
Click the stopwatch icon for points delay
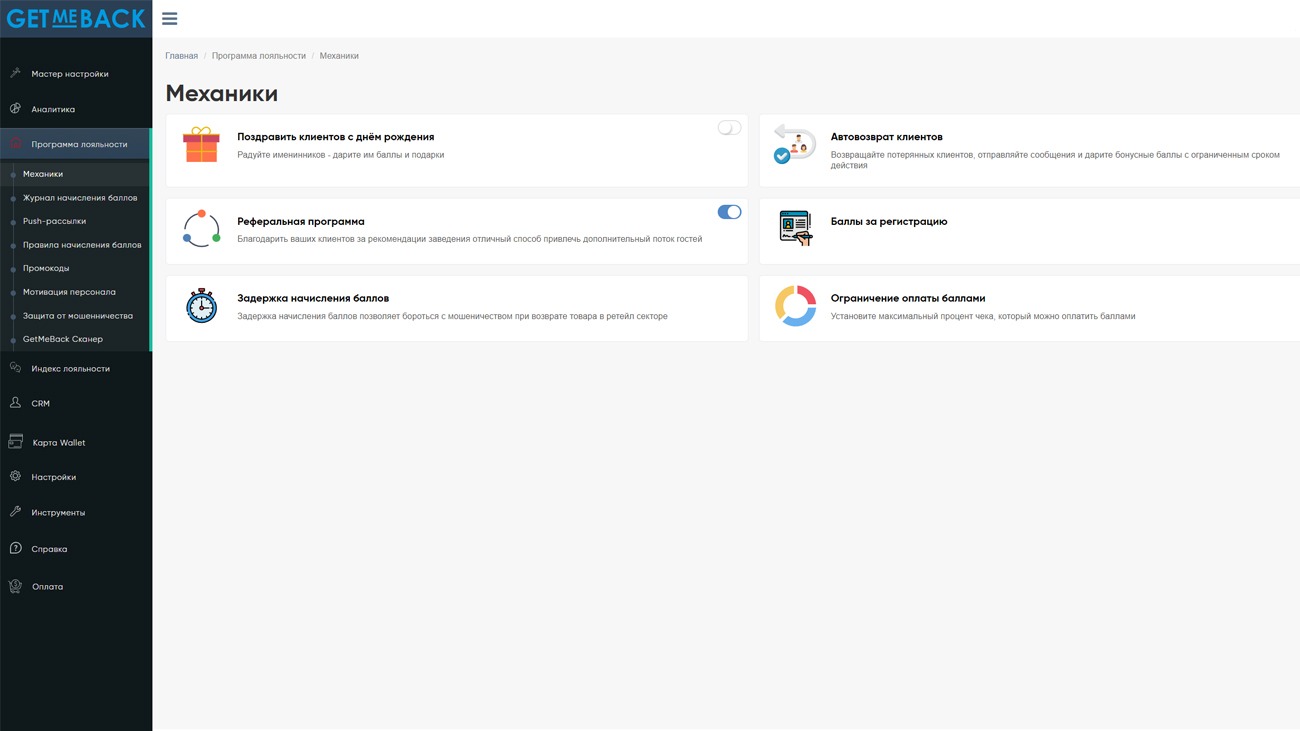pos(201,306)
